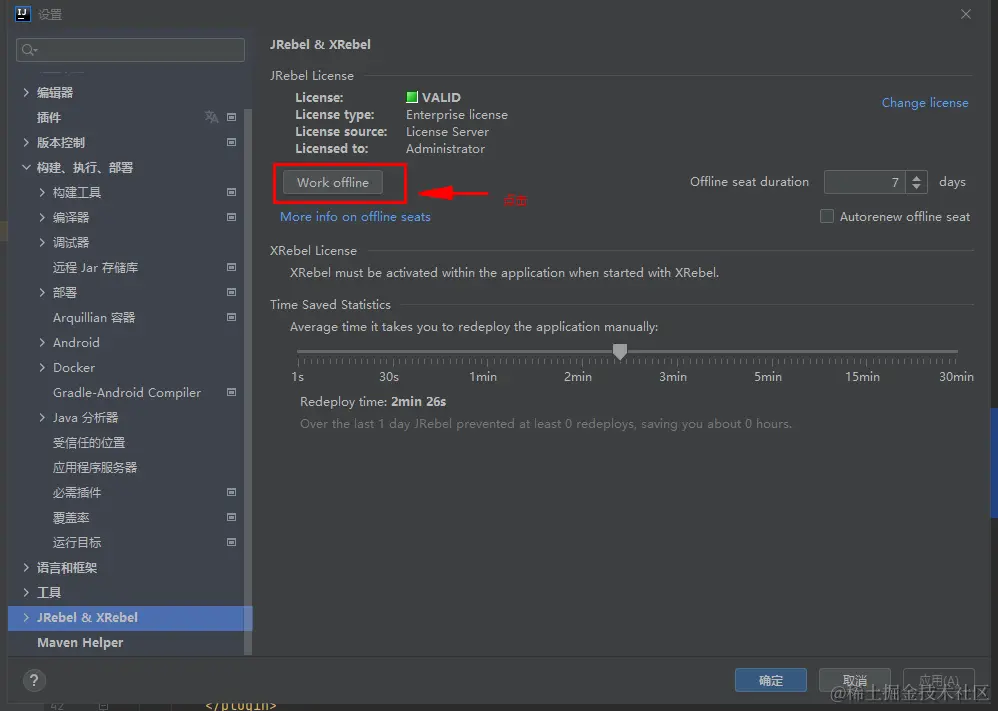Select the 远程 Jar 存储库 page
998x711 pixels.
pos(95,267)
